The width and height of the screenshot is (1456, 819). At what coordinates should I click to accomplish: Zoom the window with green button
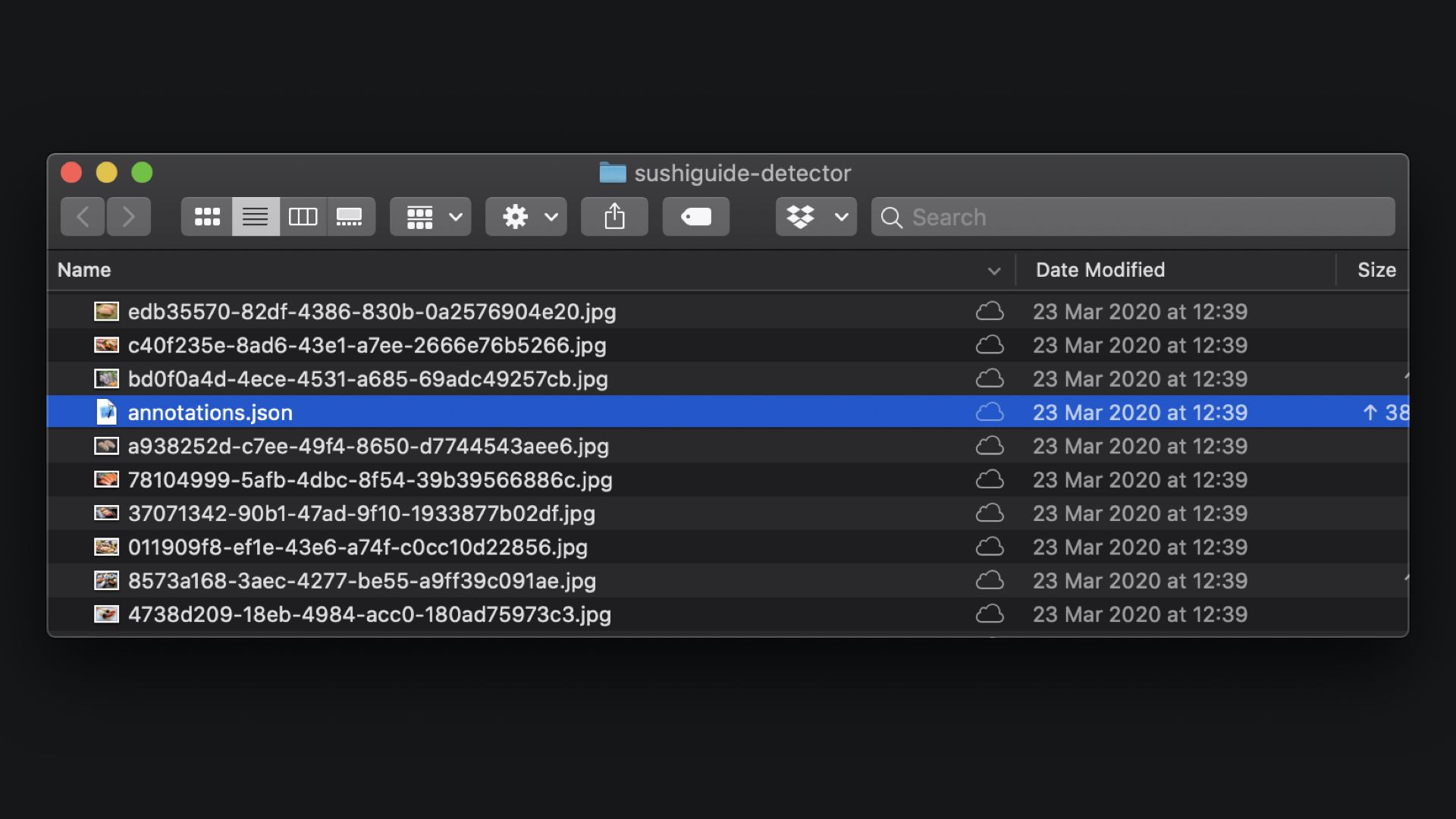point(142,173)
